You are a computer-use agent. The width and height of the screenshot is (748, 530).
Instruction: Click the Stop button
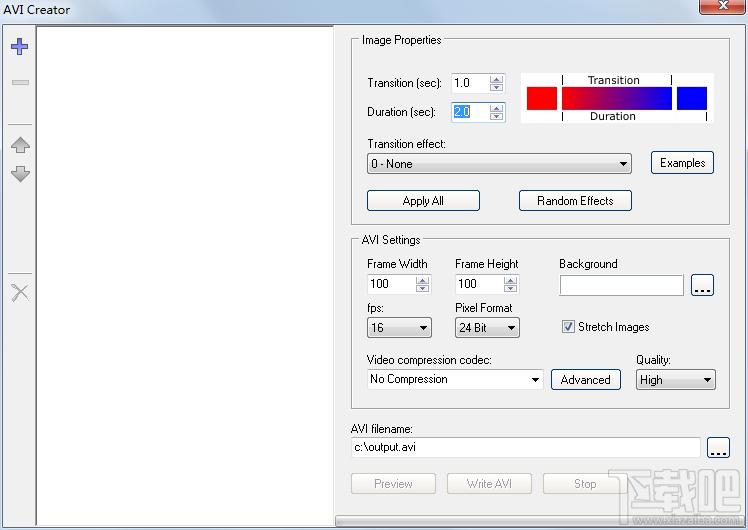(585, 484)
